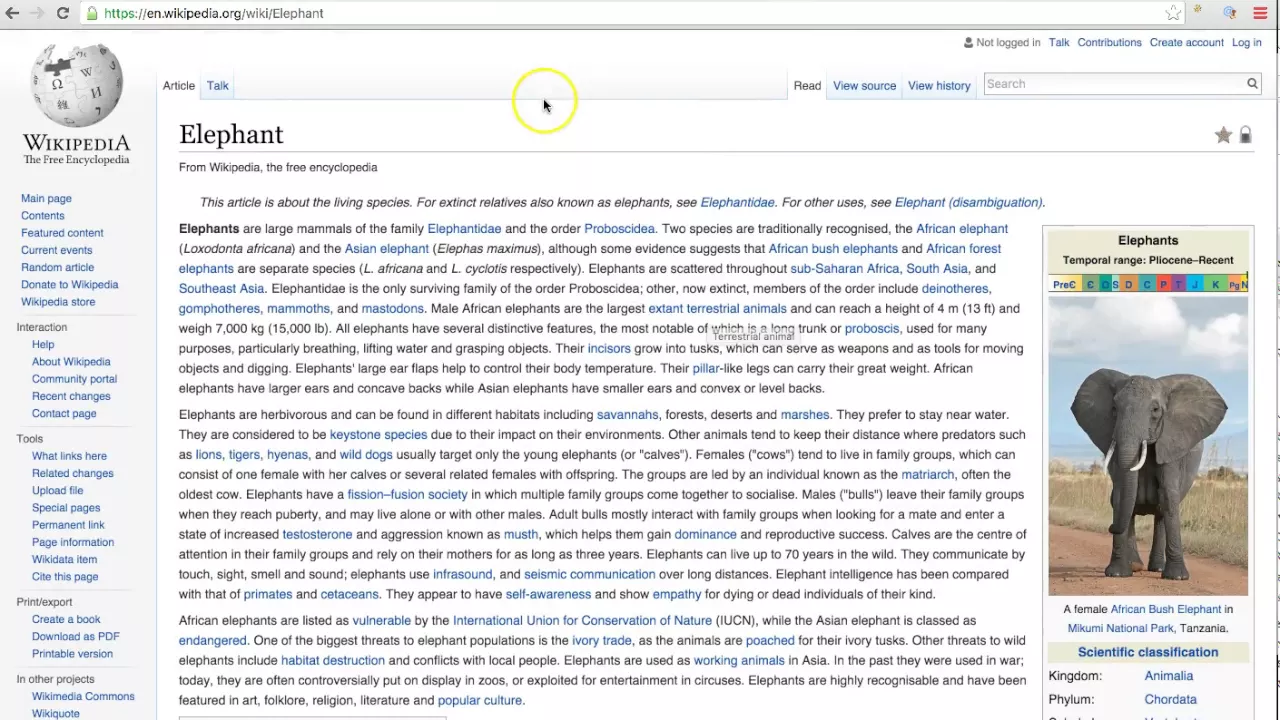Open the Talk tab beside Article

[x=217, y=85]
